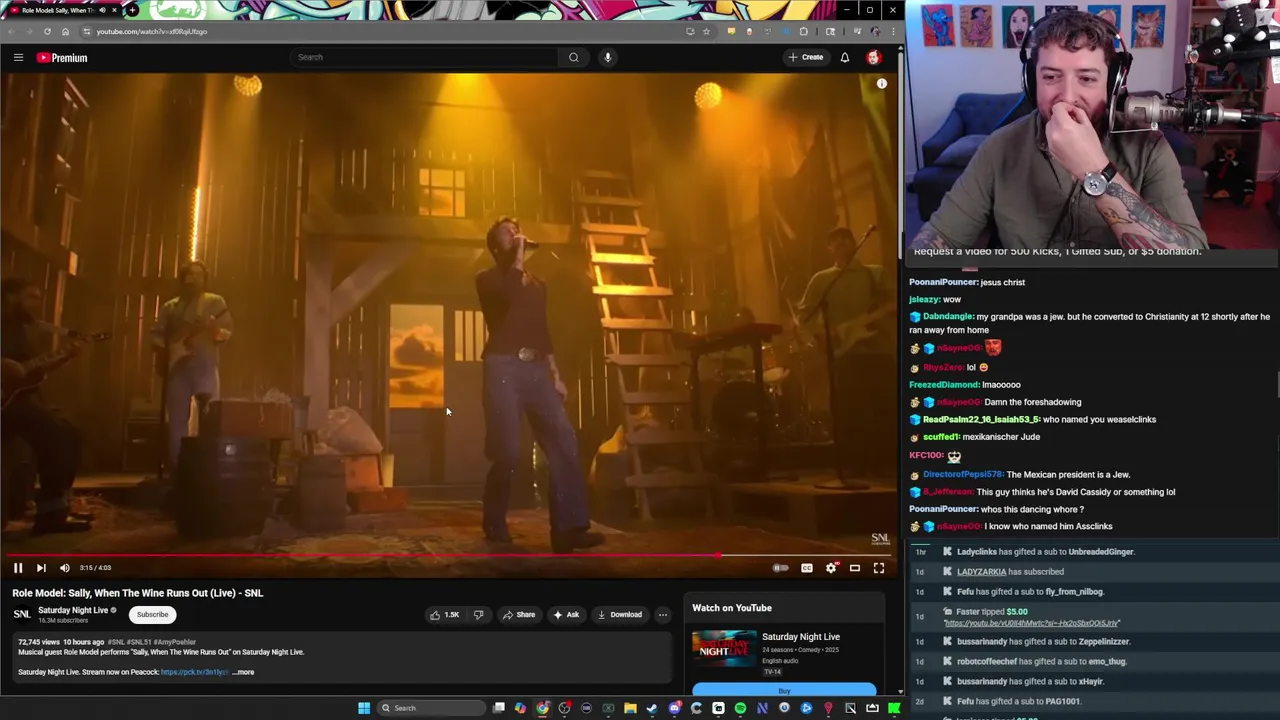Image resolution: width=1280 pixels, height=720 pixels.
Task: Like the video (1.5K)
Action: click(445, 615)
